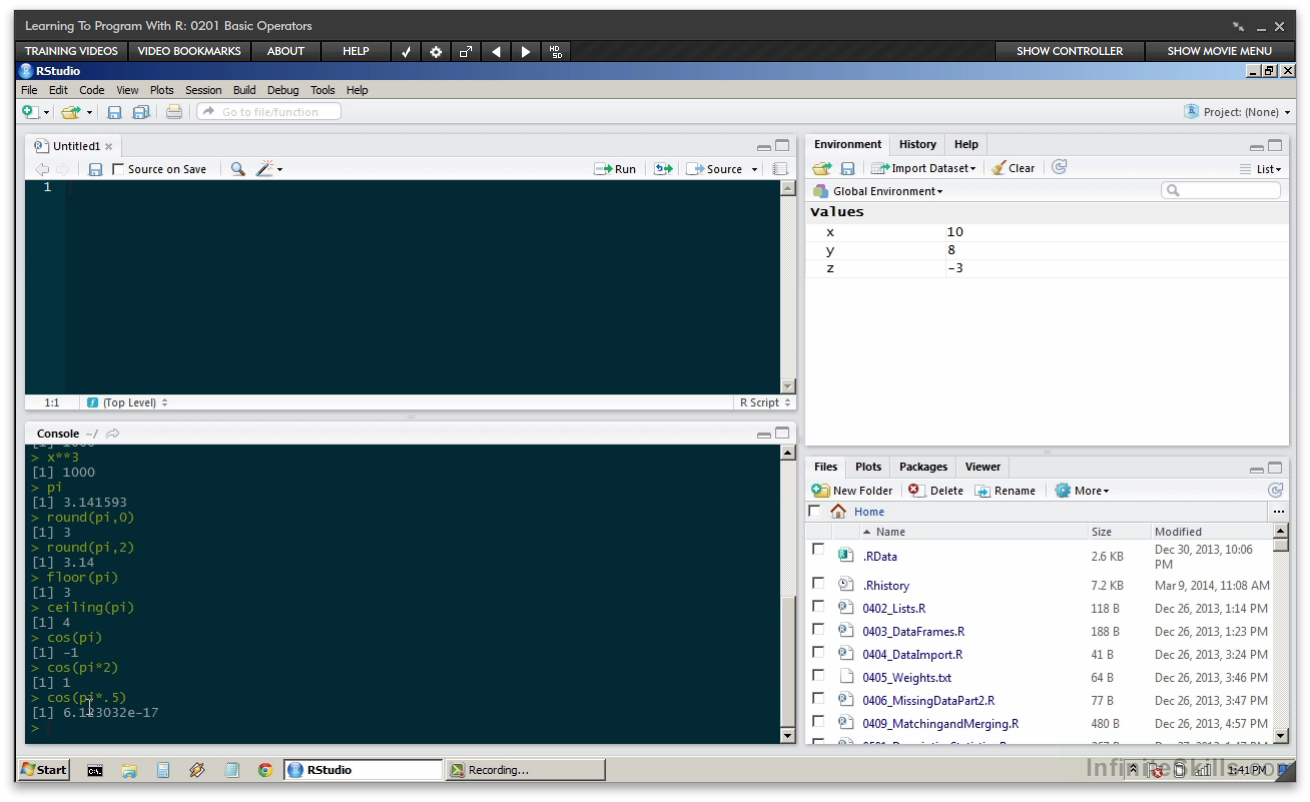The image size is (1310, 802).
Task: Select the 0405_Weights.txt file checkbox
Action: coord(818,675)
